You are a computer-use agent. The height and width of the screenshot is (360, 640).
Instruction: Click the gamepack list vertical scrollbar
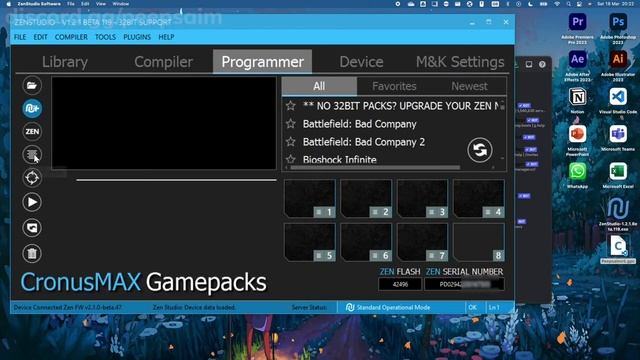click(502, 107)
